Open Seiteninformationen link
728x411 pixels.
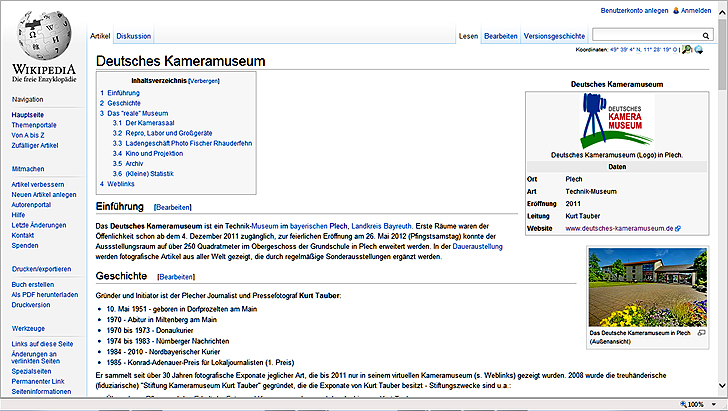pyautogui.click(x=41, y=392)
